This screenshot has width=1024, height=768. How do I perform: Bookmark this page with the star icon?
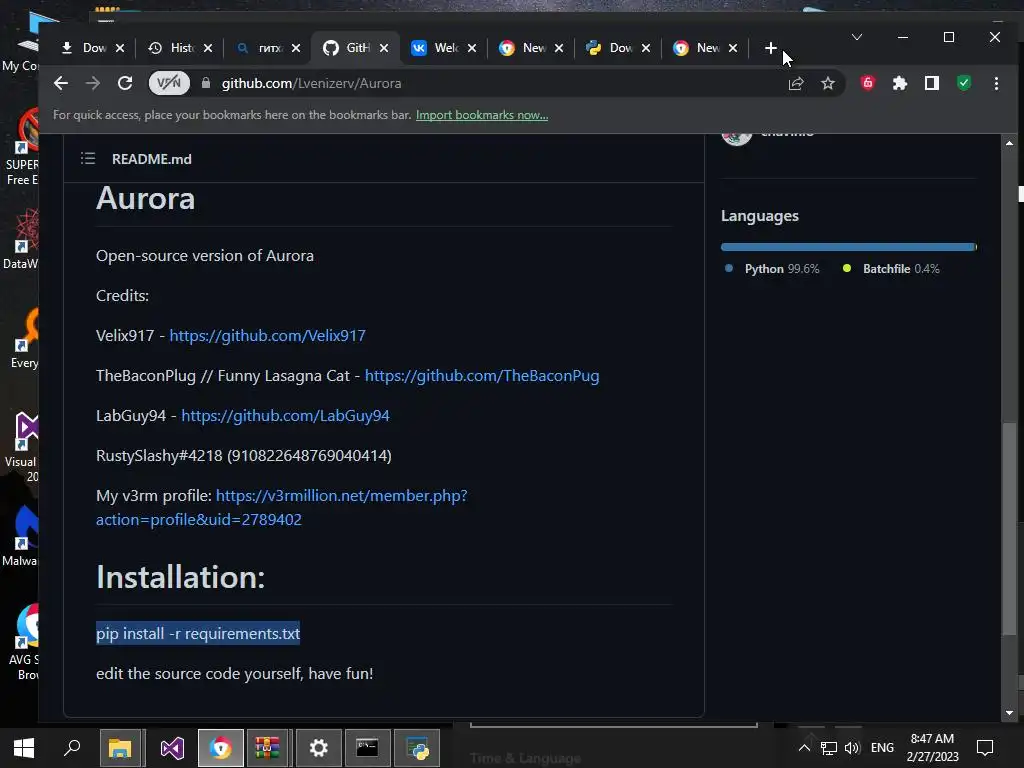[x=827, y=84]
